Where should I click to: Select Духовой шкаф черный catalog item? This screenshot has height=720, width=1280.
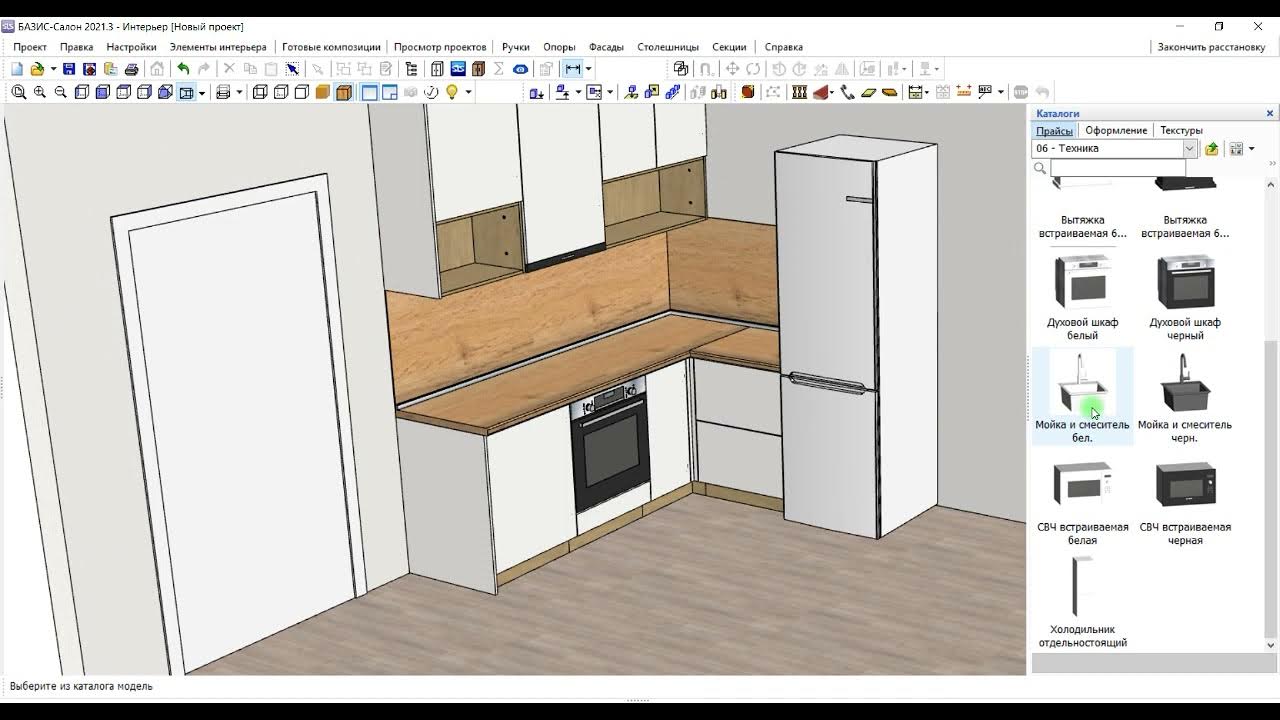click(1185, 295)
